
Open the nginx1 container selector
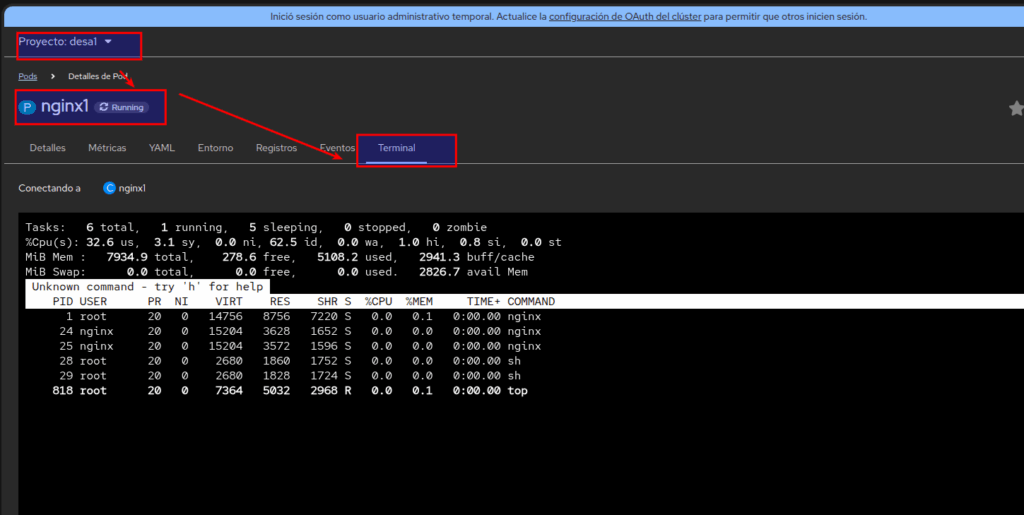133,188
